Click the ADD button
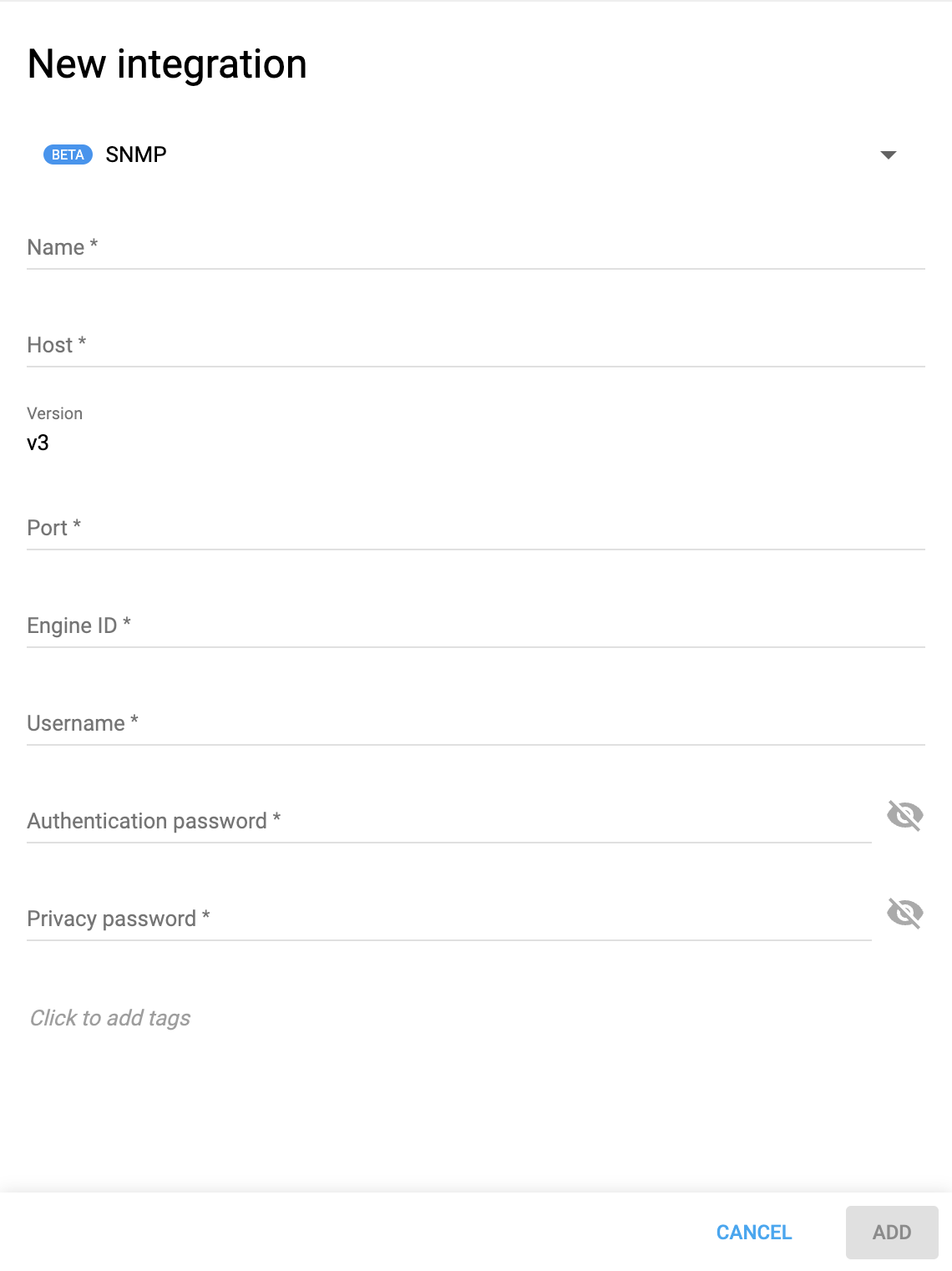 pos(892,1232)
